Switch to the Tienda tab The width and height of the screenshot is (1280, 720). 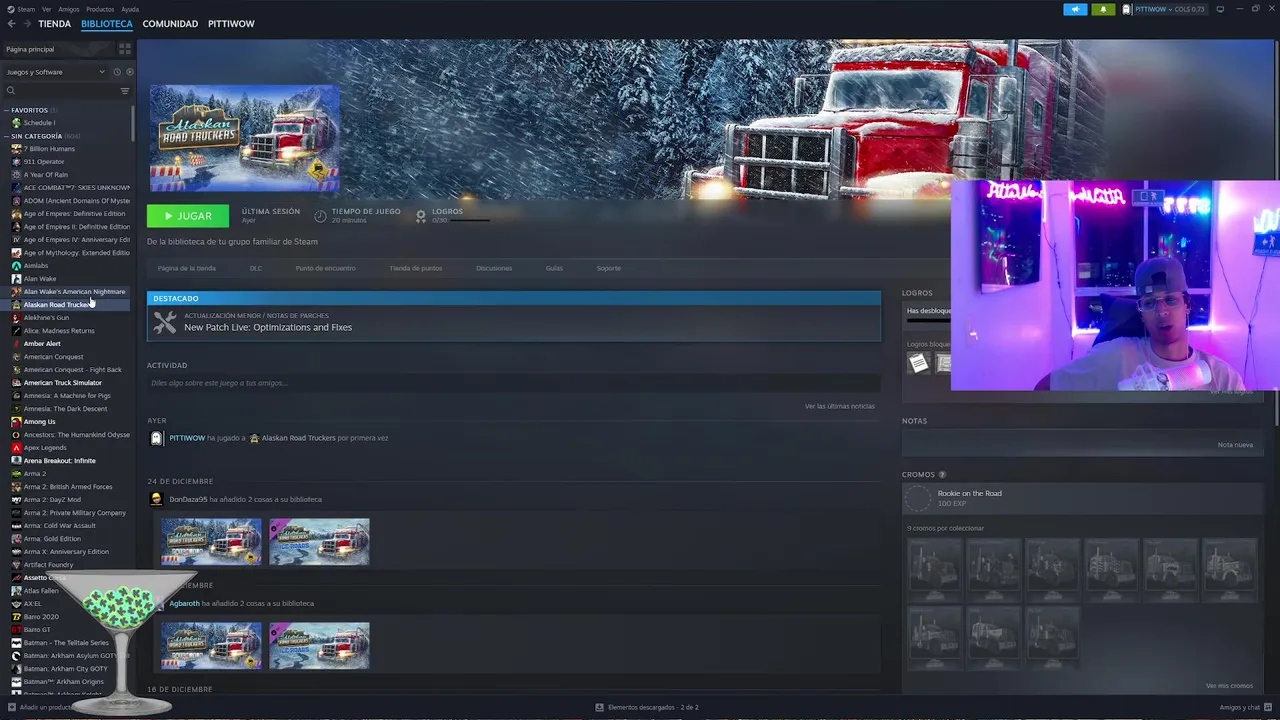click(x=54, y=23)
